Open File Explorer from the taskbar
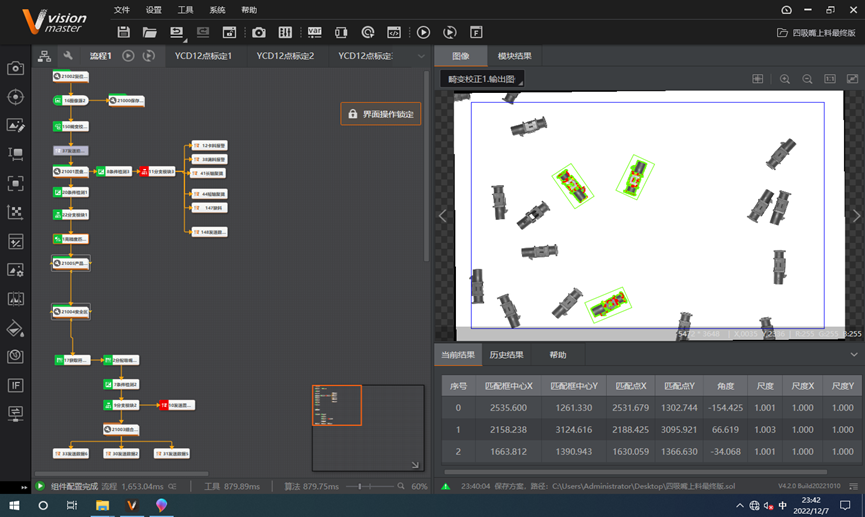Viewport: 865px width, 517px height. [102, 505]
